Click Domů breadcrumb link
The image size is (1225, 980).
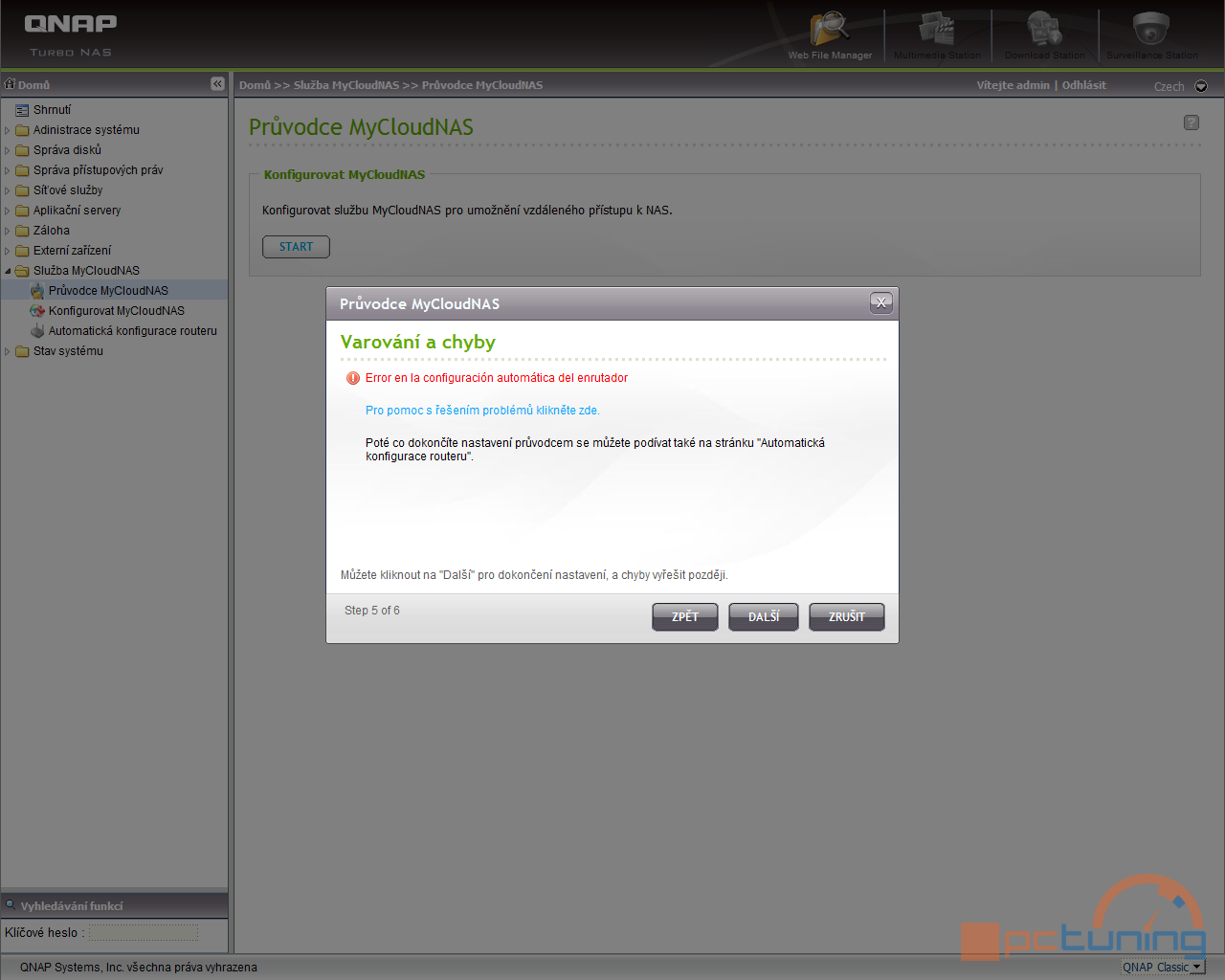[255, 85]
